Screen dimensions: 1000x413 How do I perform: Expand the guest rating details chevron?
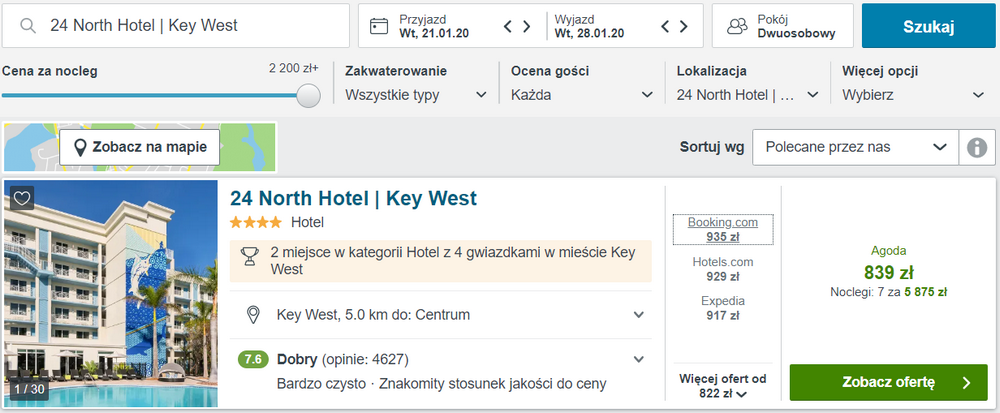click(638, 359)
